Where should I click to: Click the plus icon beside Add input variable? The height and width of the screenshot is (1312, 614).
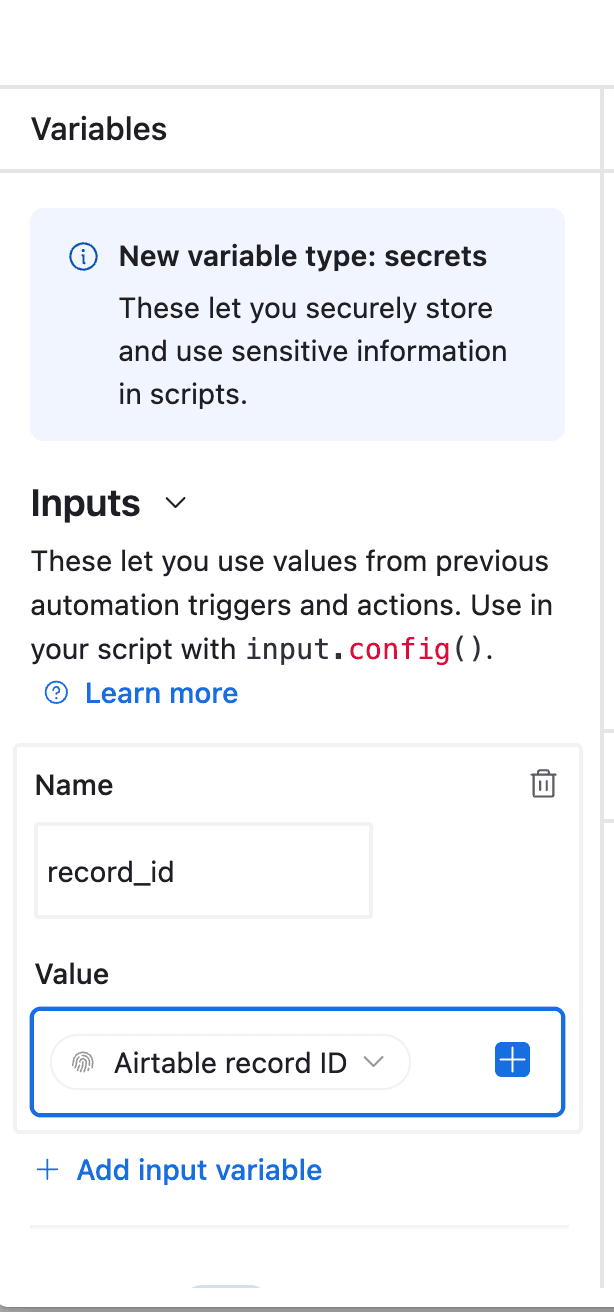point(47,1170)
